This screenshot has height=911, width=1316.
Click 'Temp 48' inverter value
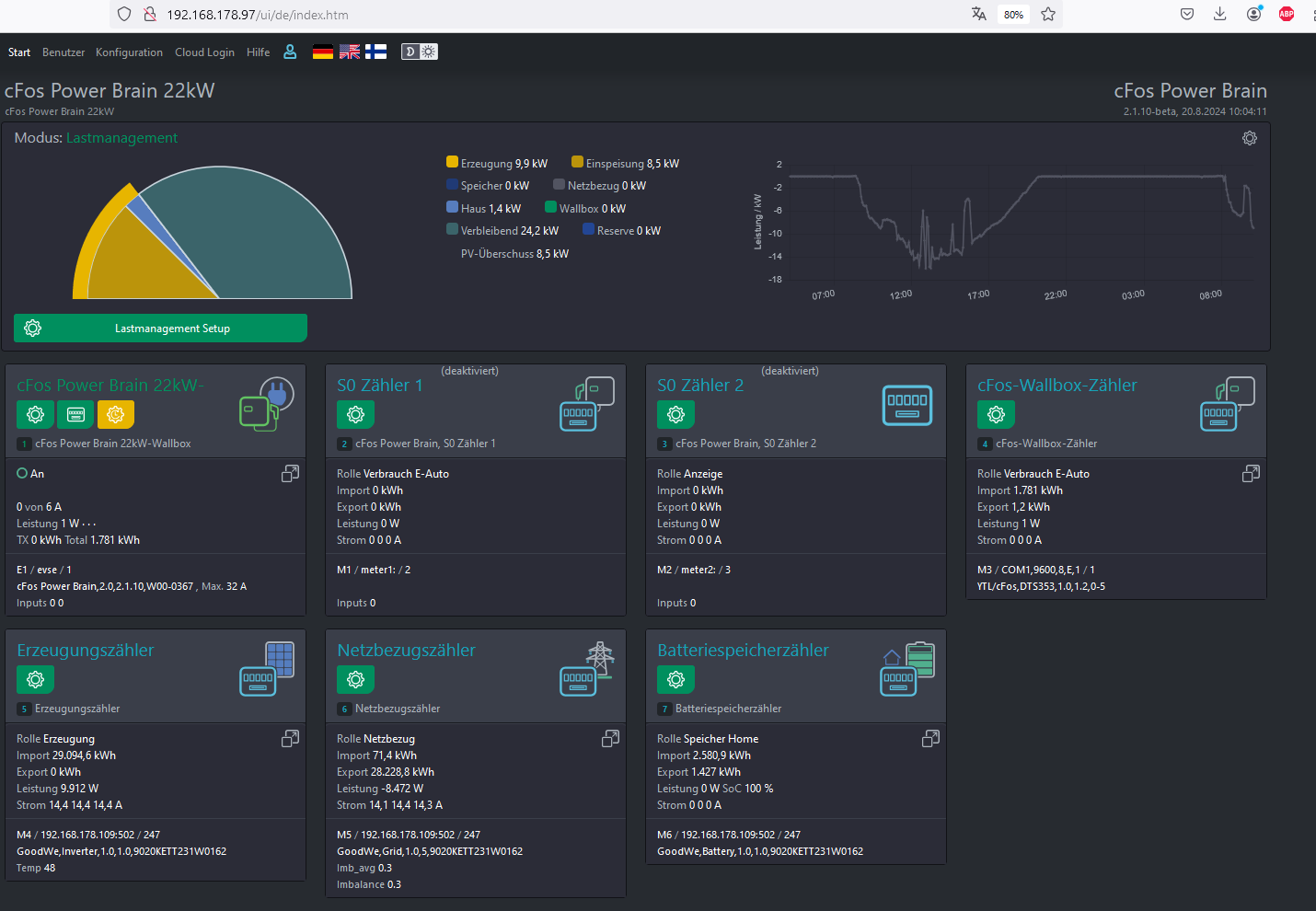(x=36, y=868)
